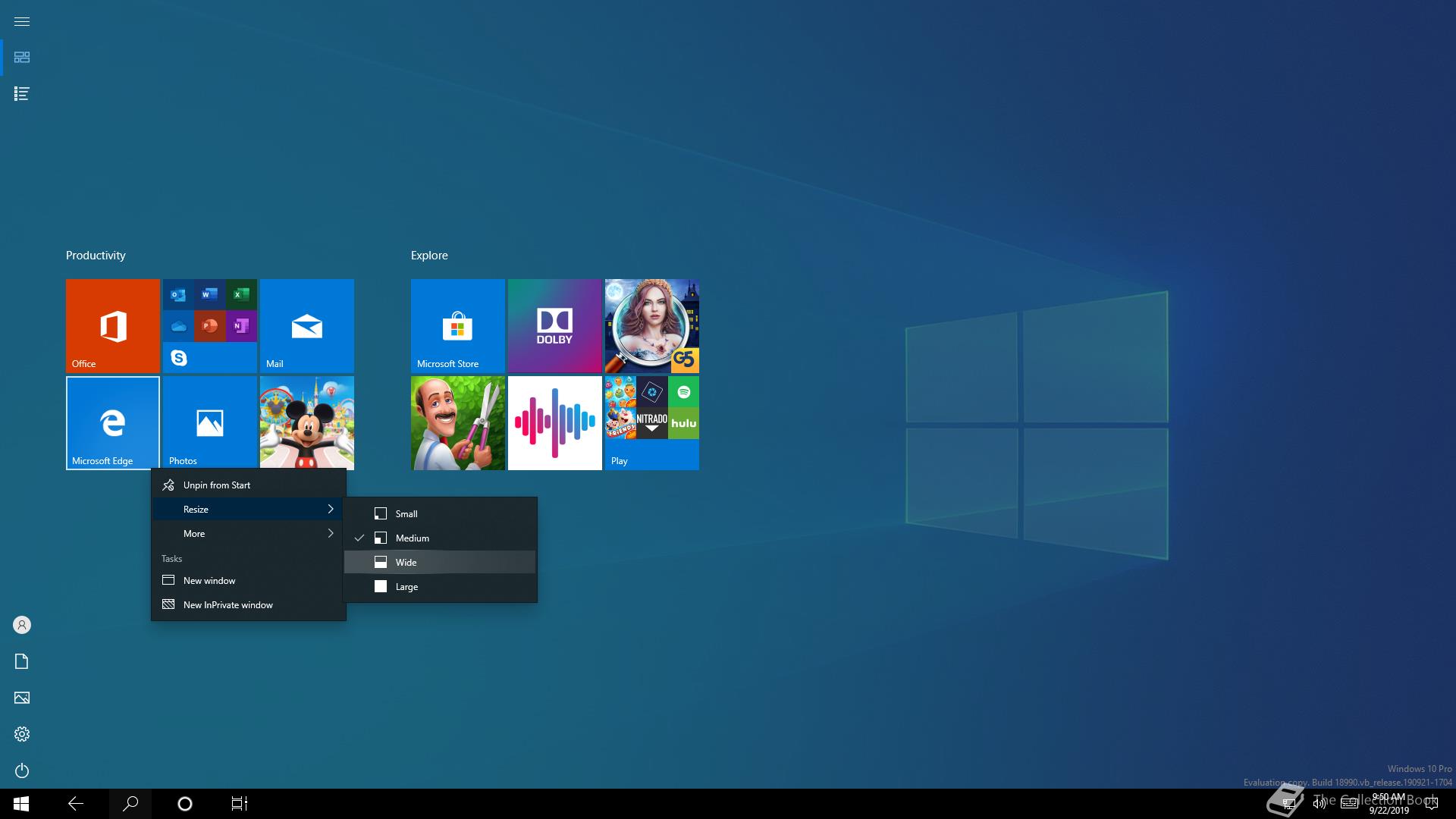Screen dimensions: 1456x819
Task: Open Settings from the Start sidebar
Action: point(22,734)
